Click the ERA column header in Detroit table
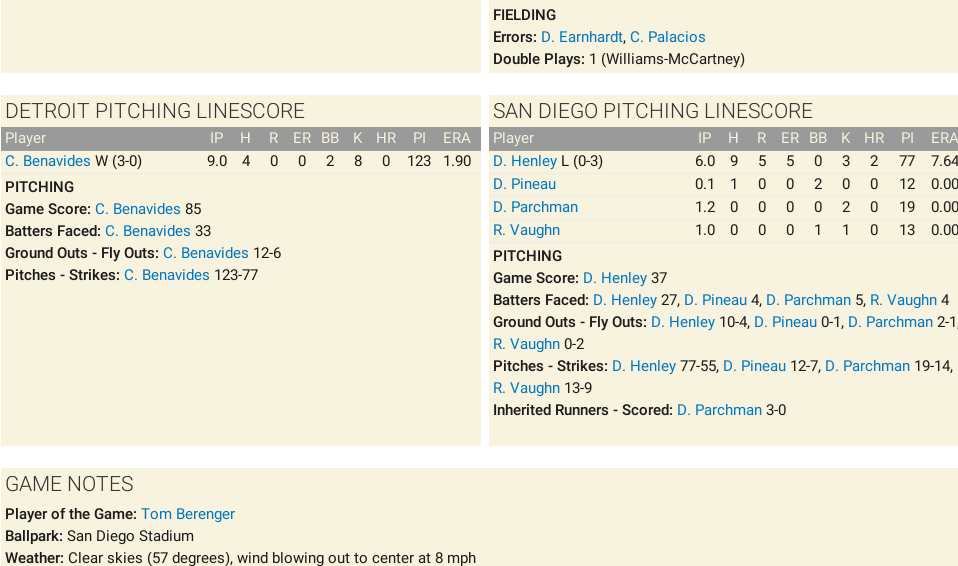Viewport: 958px width, 566px height. coord(456,138)
